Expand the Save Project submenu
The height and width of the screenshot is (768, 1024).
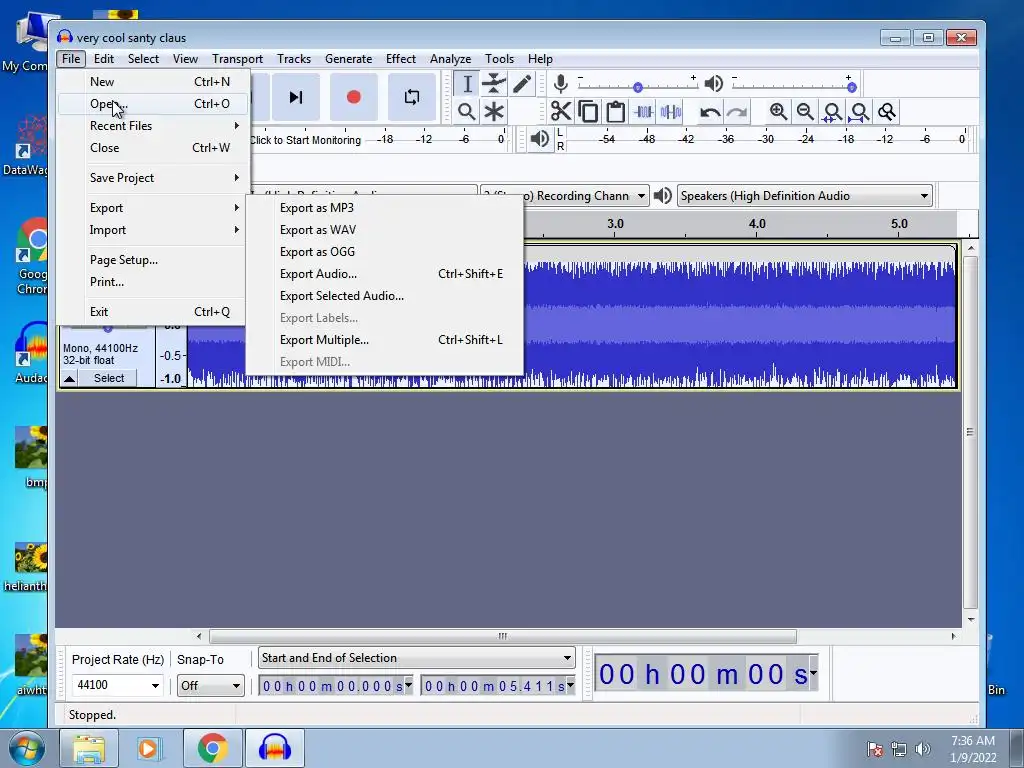coord(153,178)
